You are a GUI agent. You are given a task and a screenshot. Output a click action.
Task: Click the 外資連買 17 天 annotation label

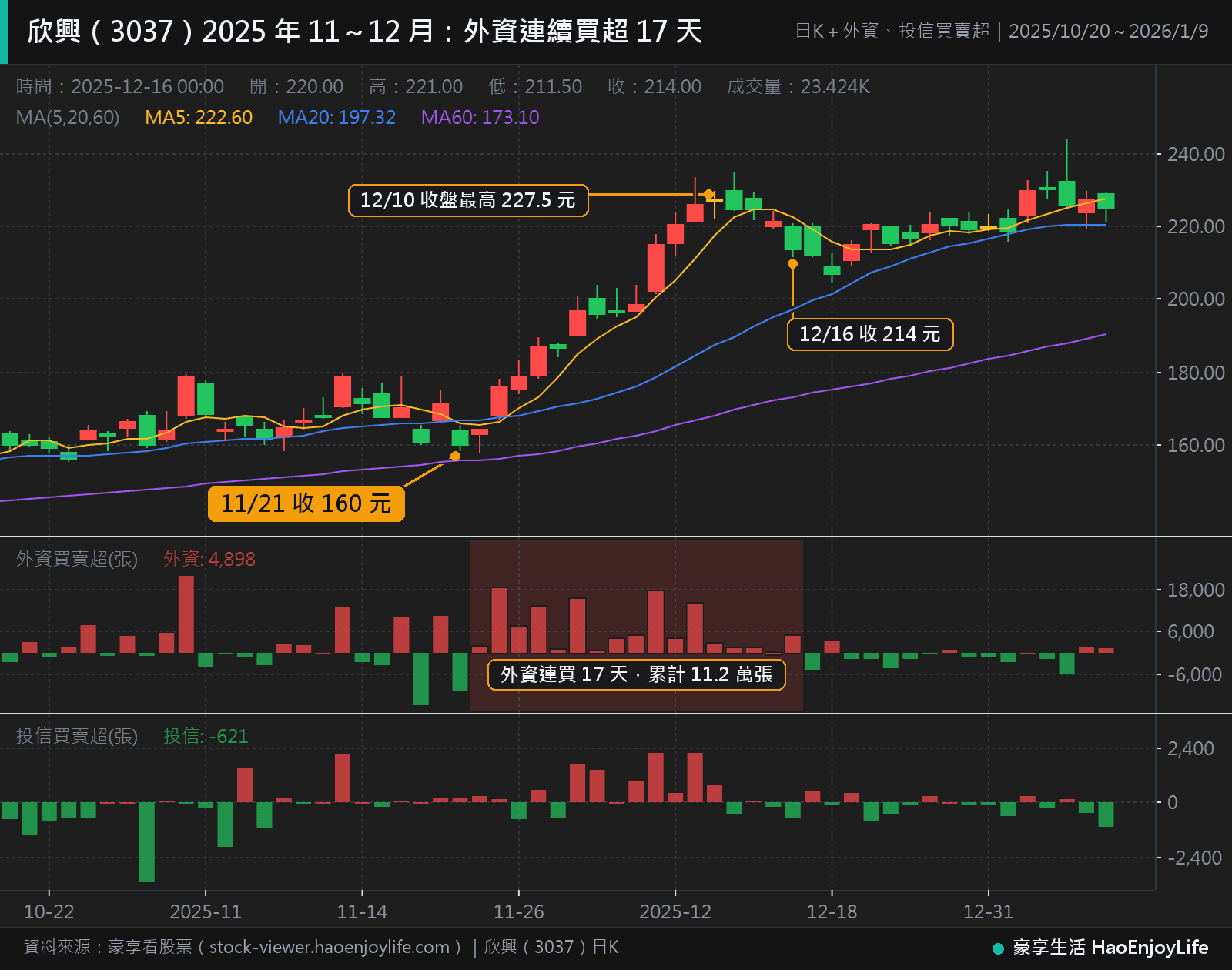click(637, 674)
